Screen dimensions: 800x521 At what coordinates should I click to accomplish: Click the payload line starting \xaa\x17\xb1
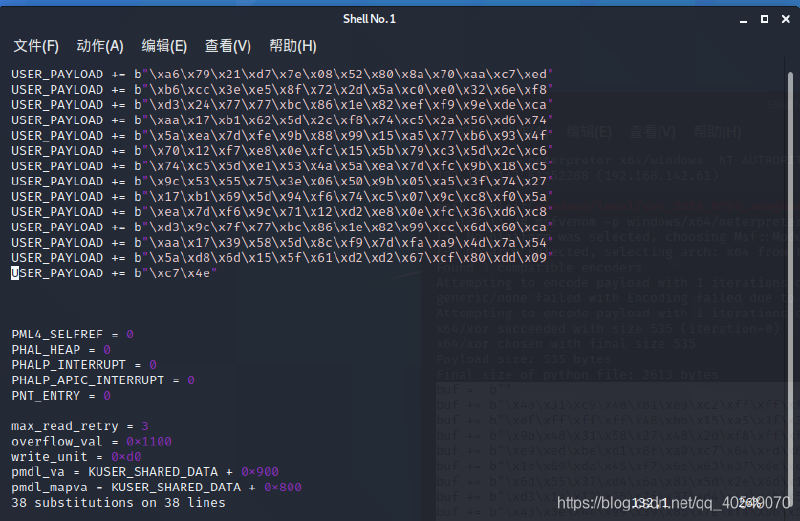point(282,120)
